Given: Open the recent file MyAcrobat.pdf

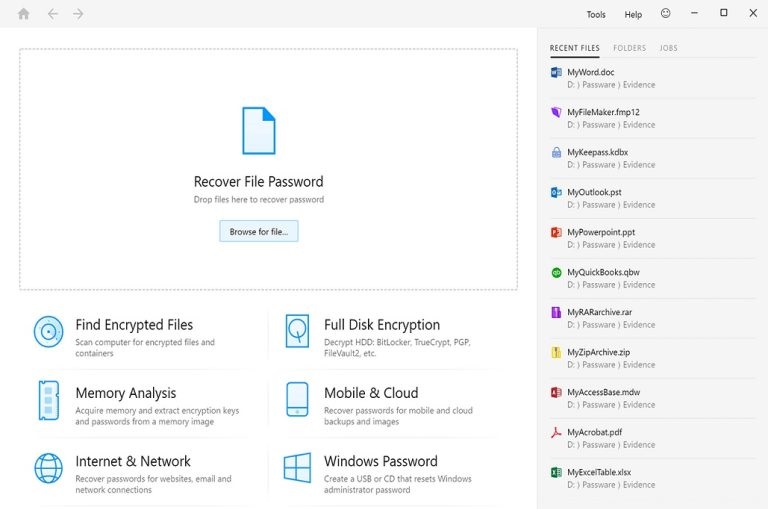Looking at the screenshot, I should pyautogui.click(x=595, y=432).
